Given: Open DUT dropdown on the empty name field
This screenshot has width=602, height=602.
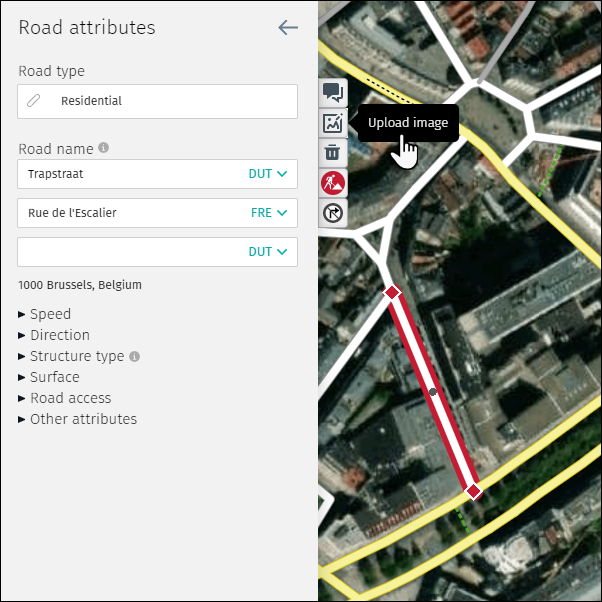Looking at the screenshot, I should pos(268,252).
